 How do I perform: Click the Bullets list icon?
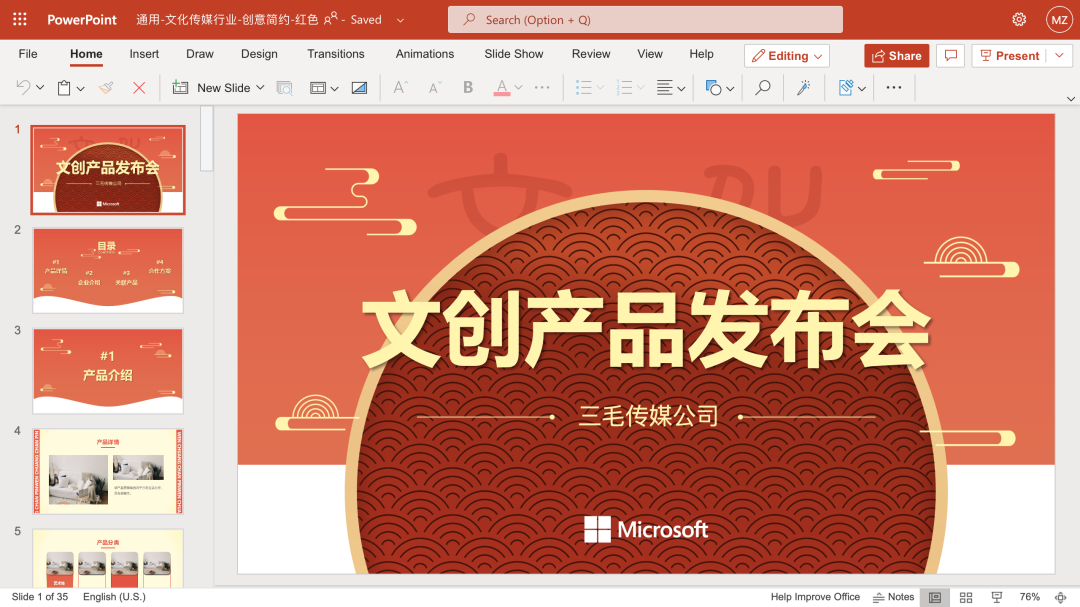point(583,88)
